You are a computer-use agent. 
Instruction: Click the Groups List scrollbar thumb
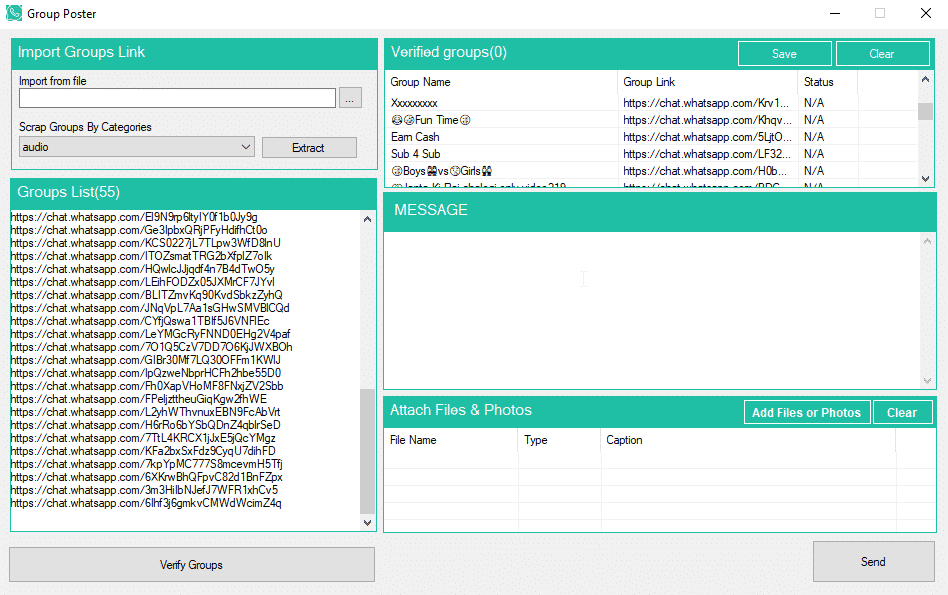(368, 451)
